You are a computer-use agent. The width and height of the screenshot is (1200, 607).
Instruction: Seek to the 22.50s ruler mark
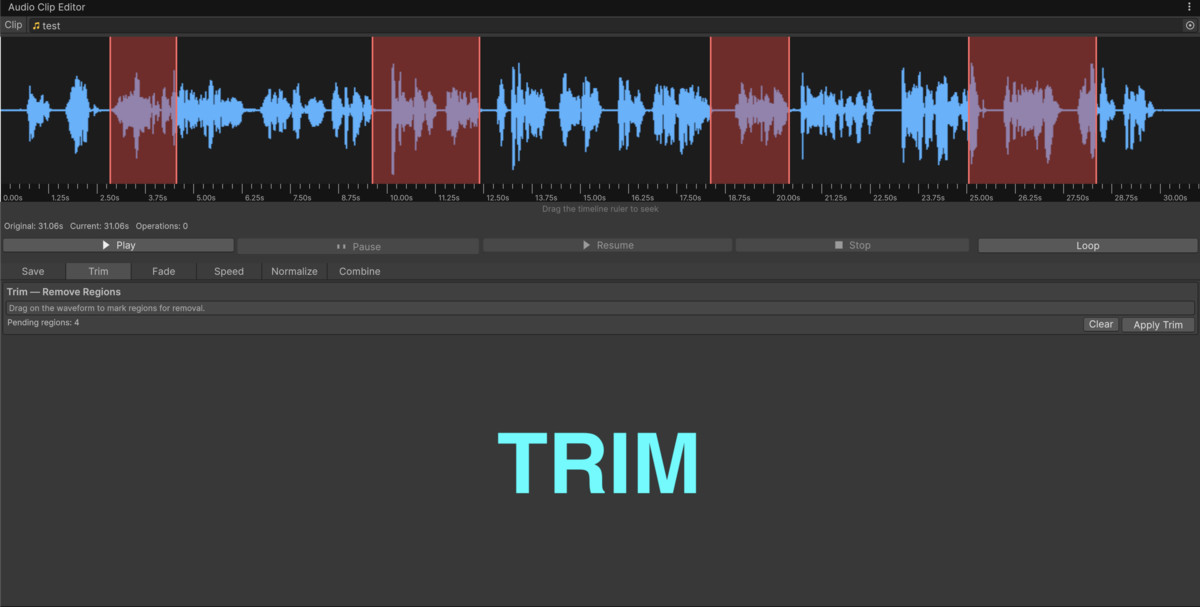884,197
